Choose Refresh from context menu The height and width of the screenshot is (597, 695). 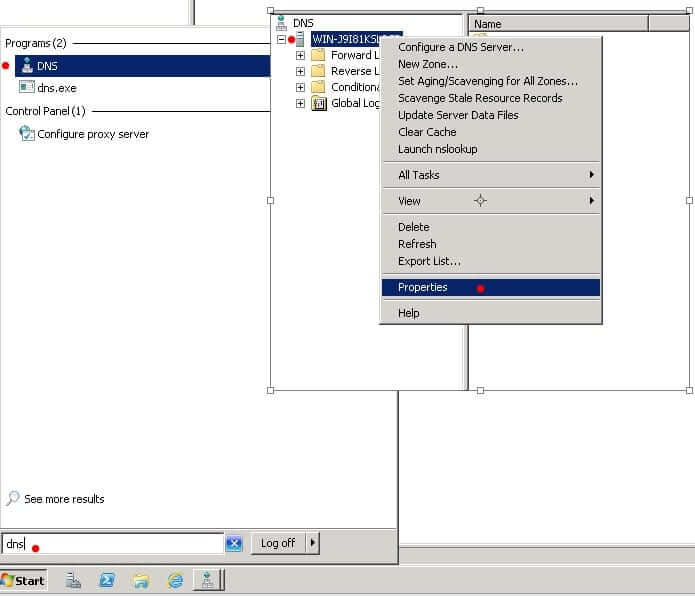click(x=491, y=244)
